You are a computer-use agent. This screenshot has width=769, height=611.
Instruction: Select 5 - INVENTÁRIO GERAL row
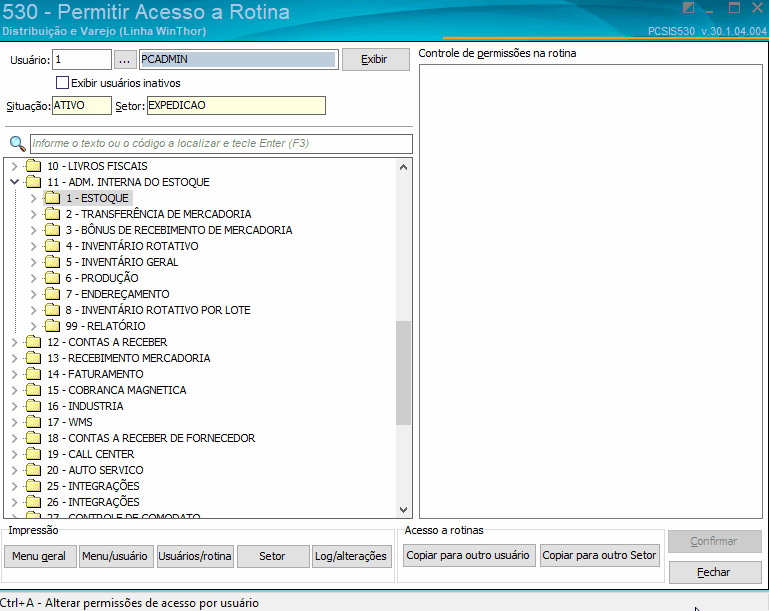click(x=122, y=262)
